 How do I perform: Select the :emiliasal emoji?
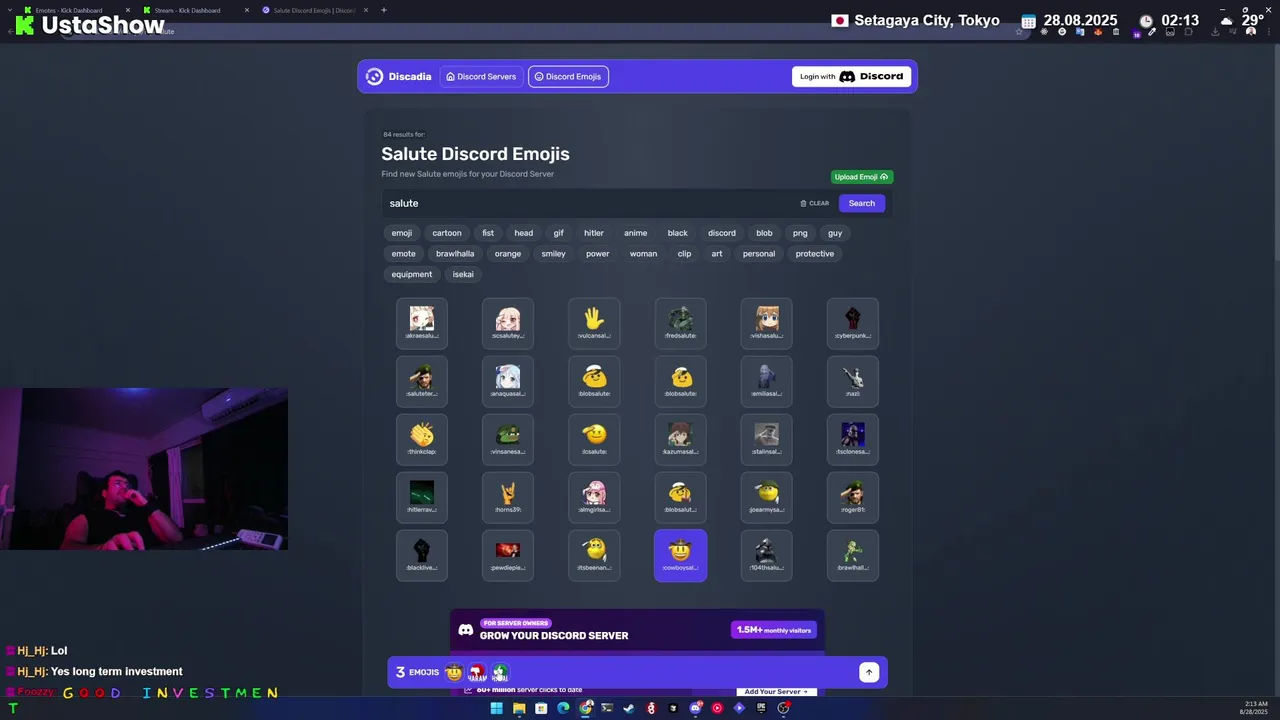766,381
